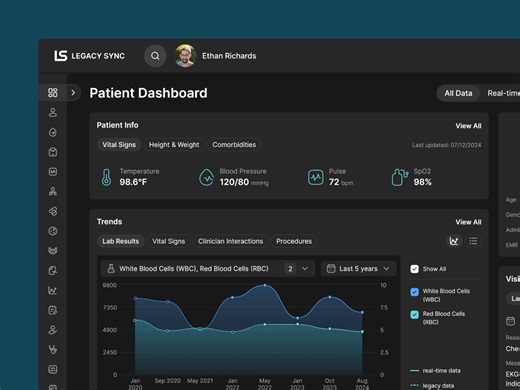Select the Vital Signs tab in Trends
Image resolution: width=520 pixels, height=390 pixels.
[168, 241]
